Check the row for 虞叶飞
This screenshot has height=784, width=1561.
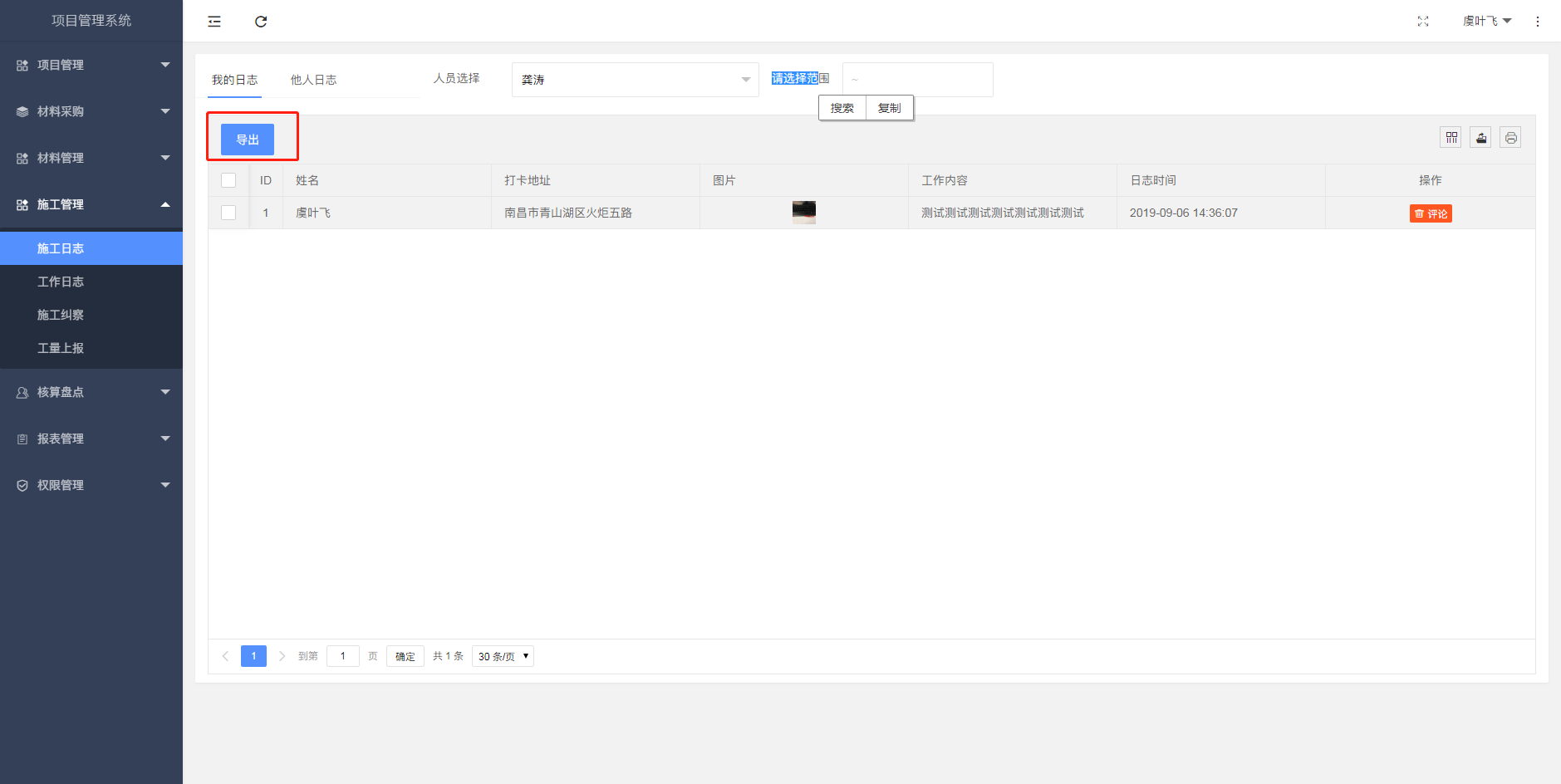(x=228, y=213)
